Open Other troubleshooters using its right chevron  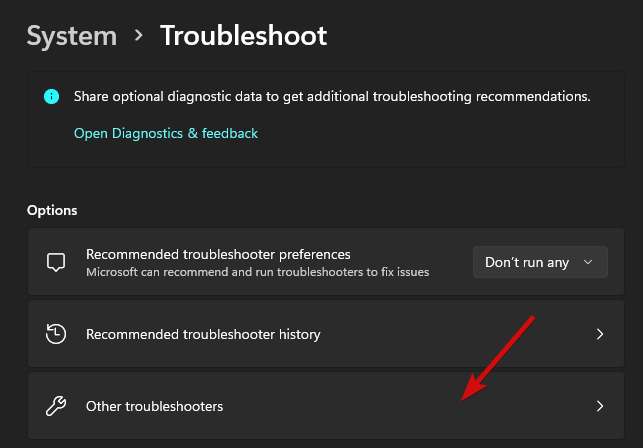coord(600,406)
